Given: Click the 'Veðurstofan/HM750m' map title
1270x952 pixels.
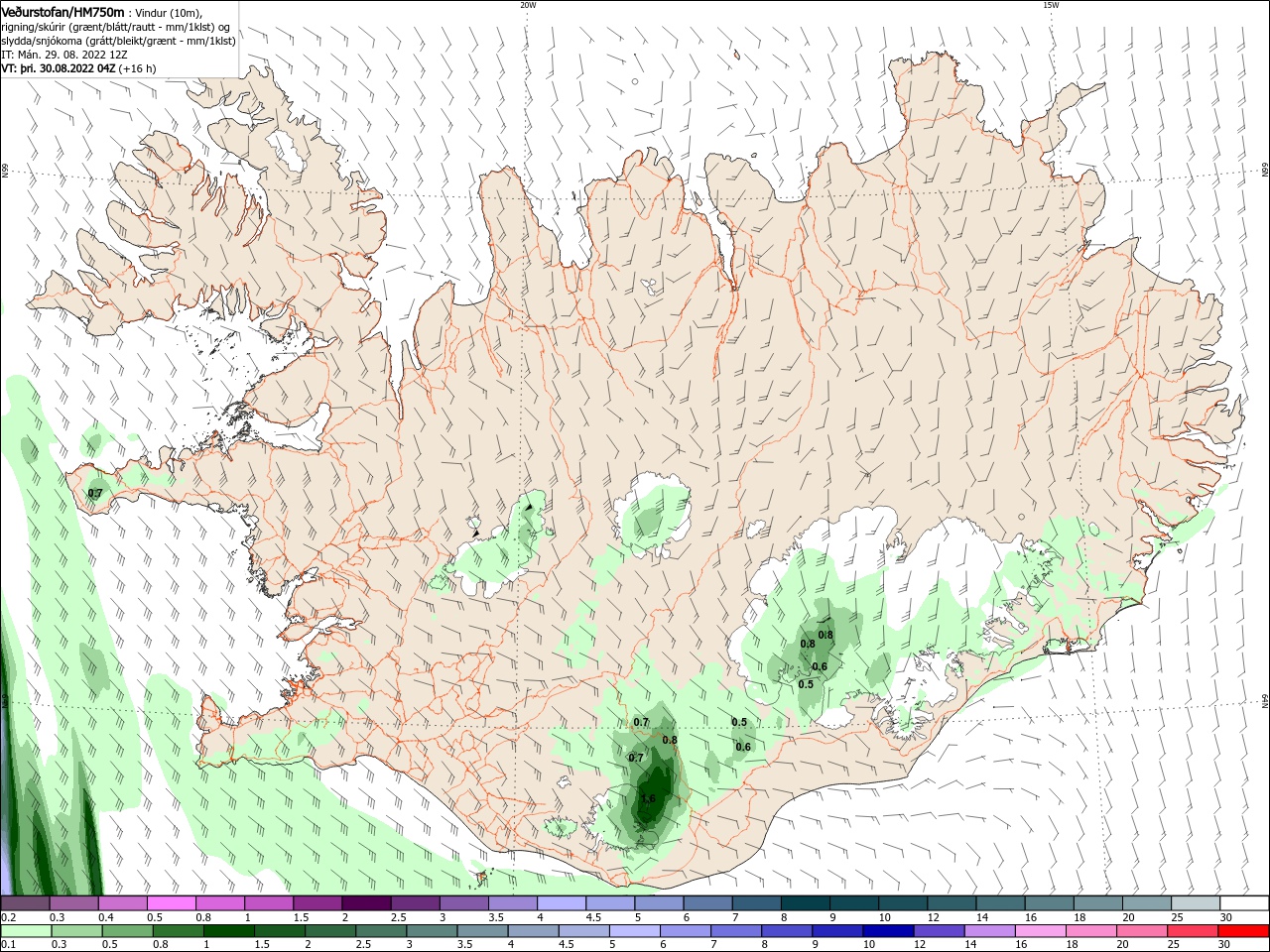Looking at the screenshot, I should tap(63, 12).
